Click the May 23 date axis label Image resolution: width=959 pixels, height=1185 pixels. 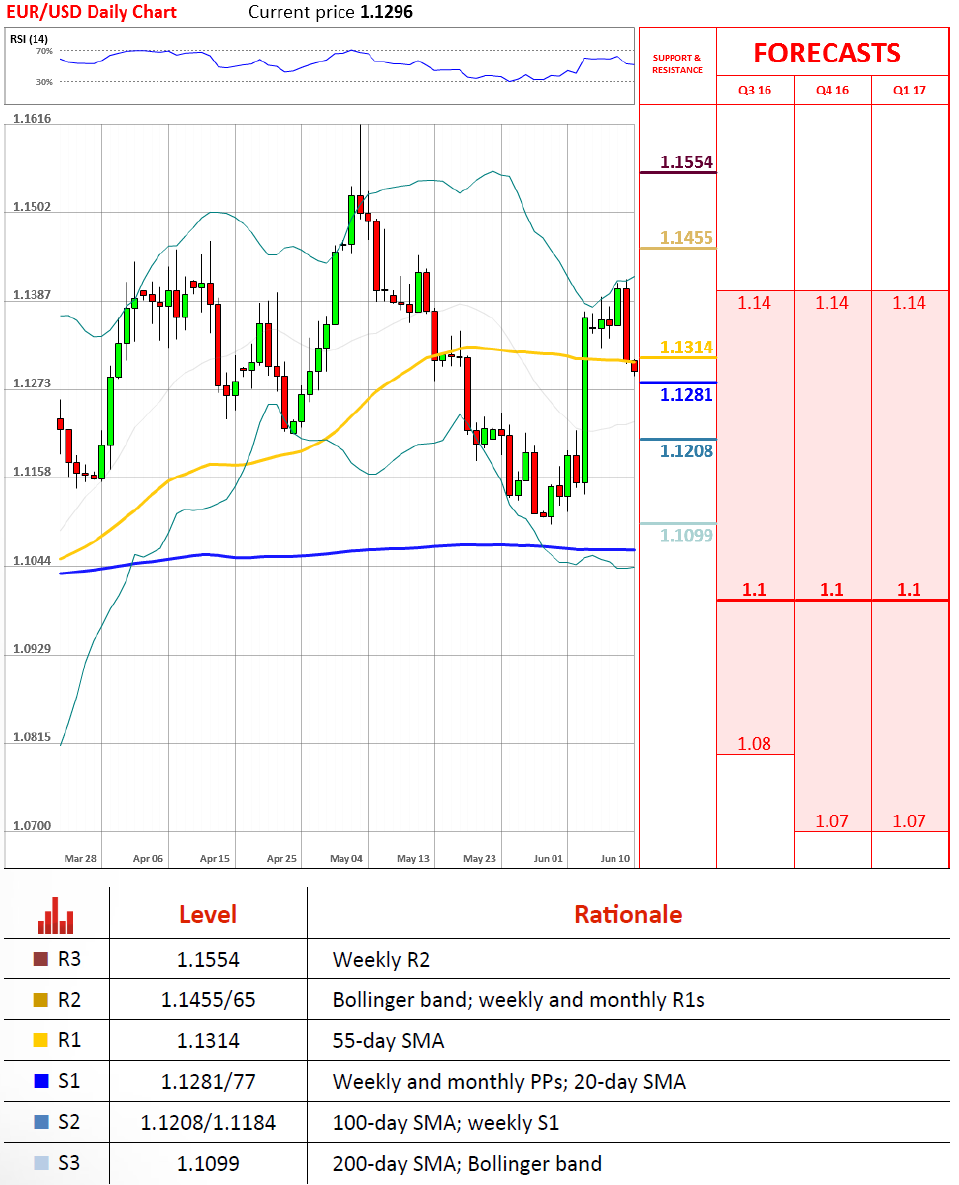[480, 859]
